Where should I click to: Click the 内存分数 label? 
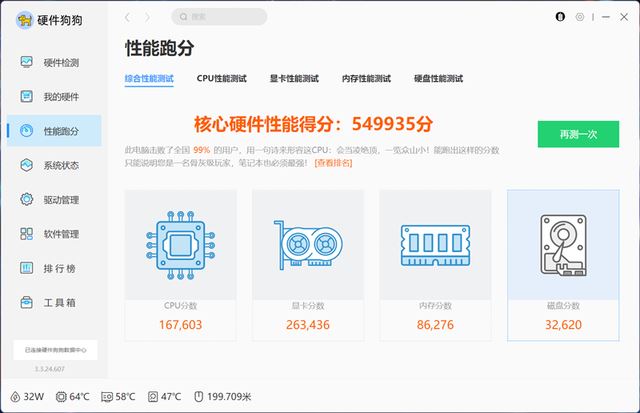(x=435, y=306)
